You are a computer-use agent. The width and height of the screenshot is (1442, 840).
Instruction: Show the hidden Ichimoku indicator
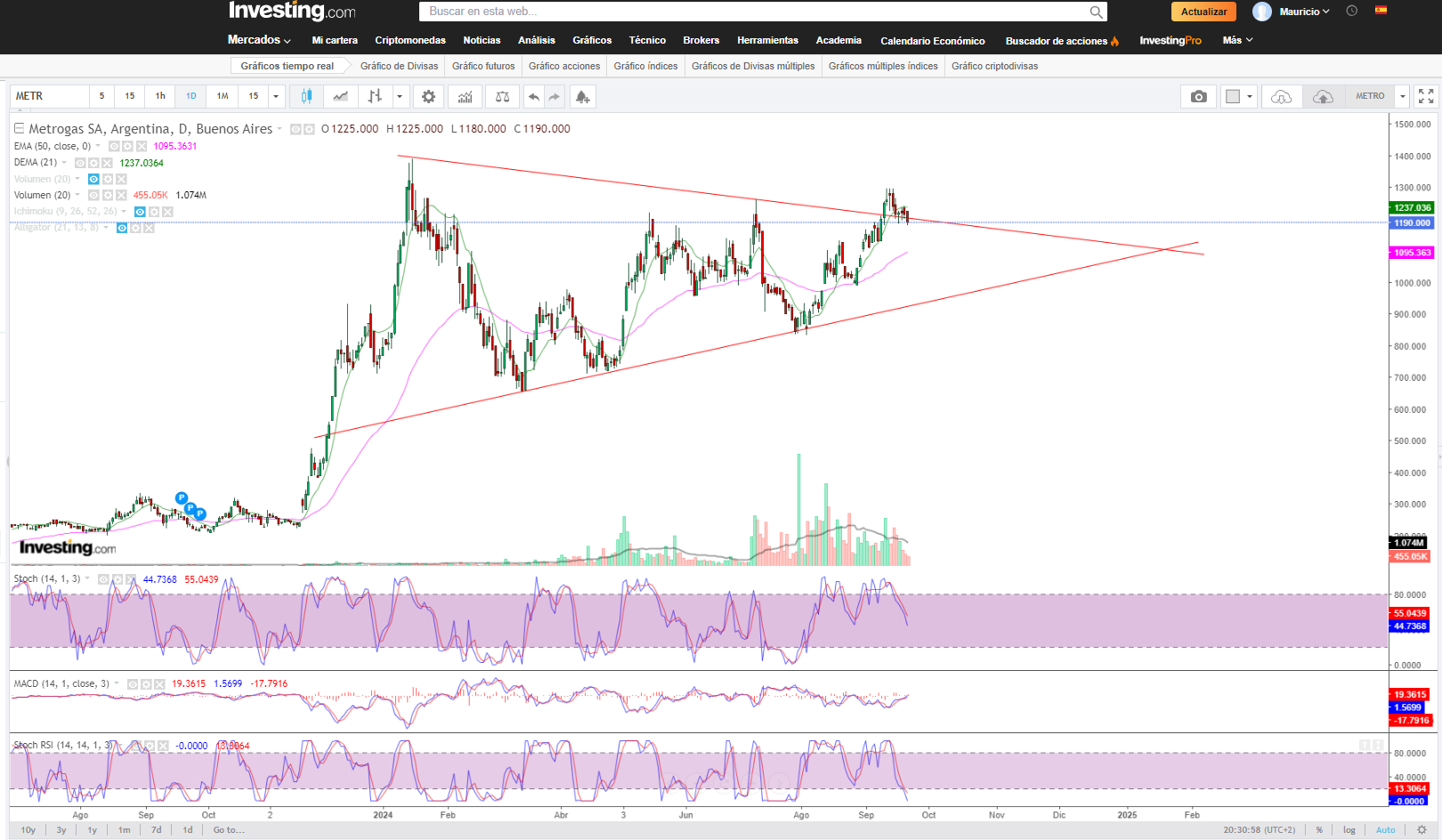(x=140, y=212)
